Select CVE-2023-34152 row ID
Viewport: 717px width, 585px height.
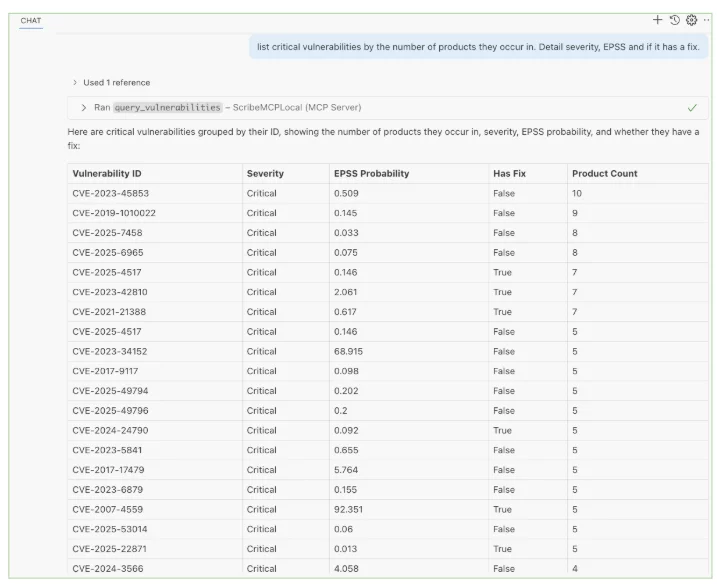(x=110, y=351)
